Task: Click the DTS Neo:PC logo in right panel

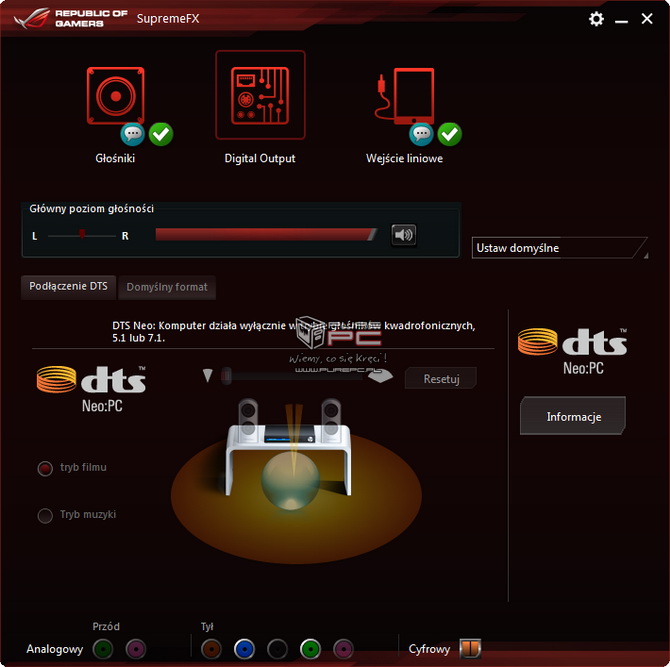Action: point(573,352)
